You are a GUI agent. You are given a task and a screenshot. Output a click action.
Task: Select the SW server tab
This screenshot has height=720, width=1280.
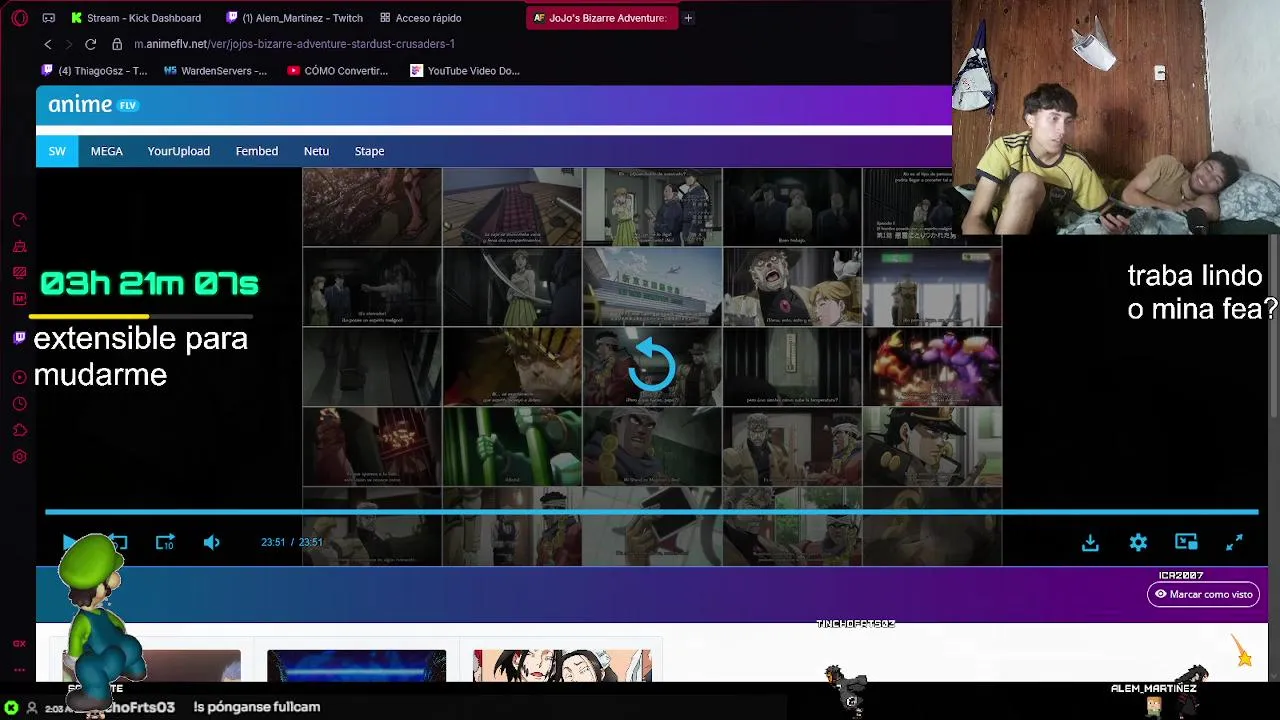57,151
